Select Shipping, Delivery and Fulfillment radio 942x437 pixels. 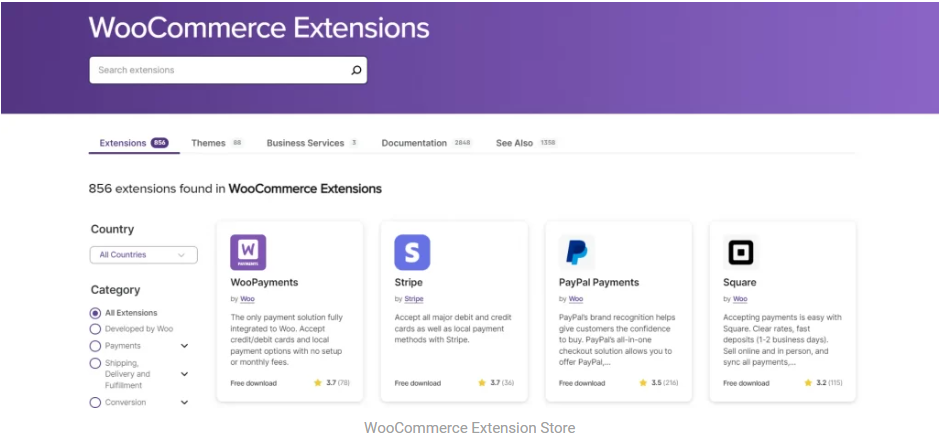tap(95, 364)
